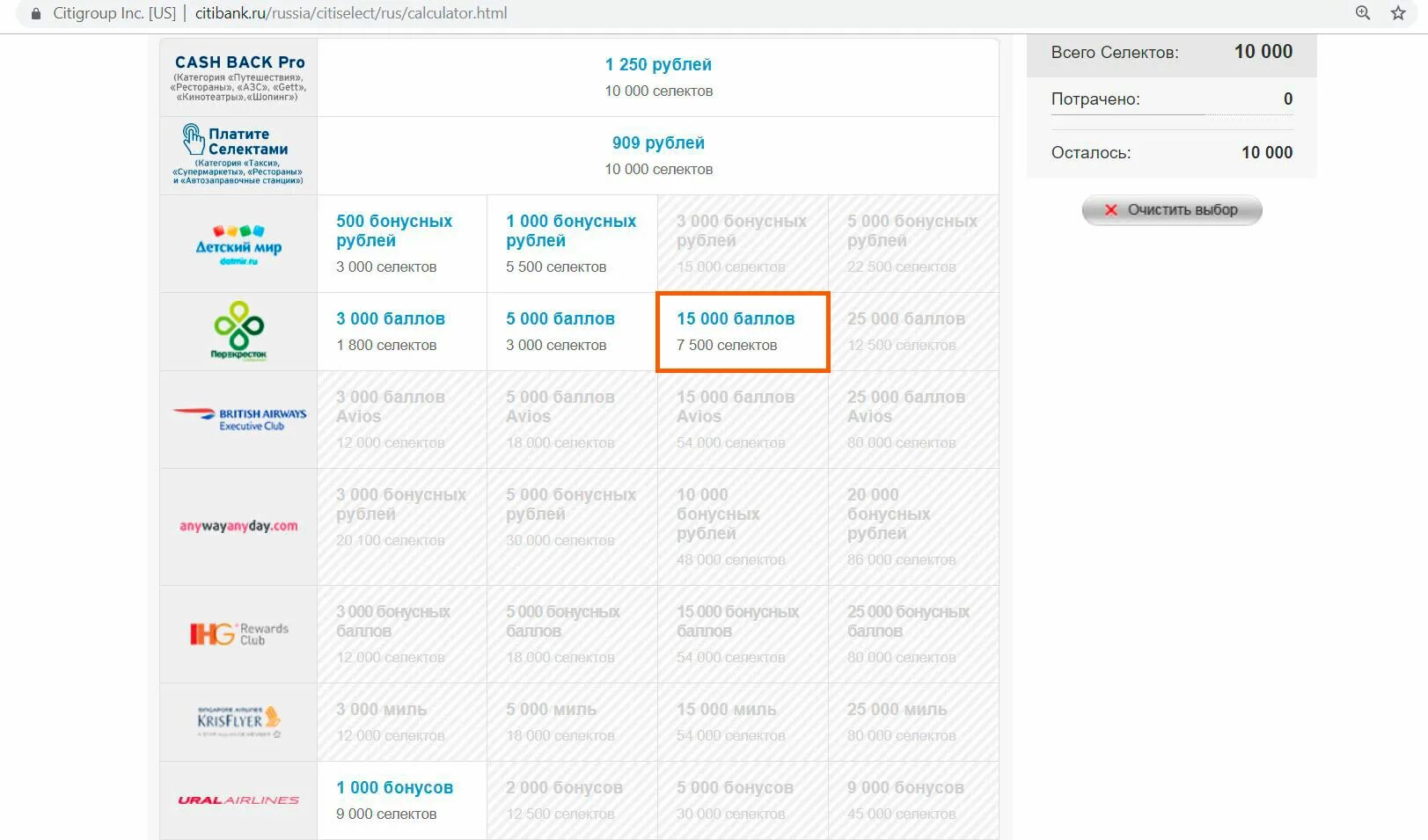Click the Осталось: label

coord(1091,153)
